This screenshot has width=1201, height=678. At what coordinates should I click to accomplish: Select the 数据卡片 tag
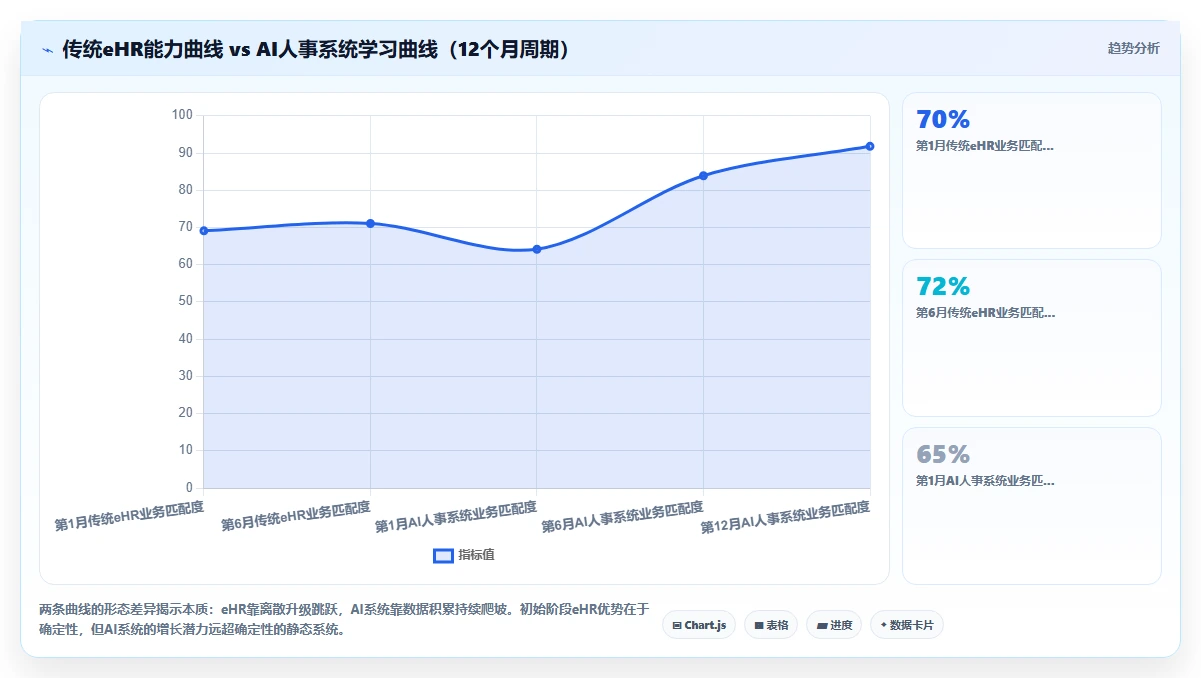tap(907, 625)
